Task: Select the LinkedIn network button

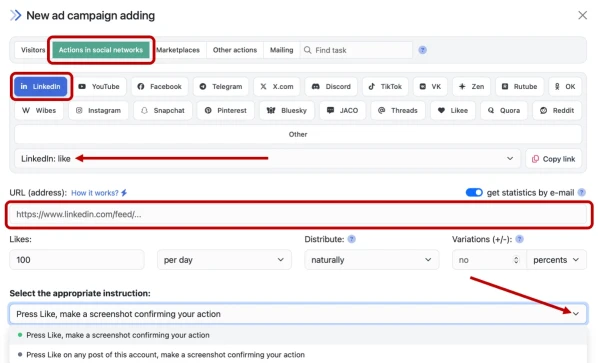Action: point(40,87)
